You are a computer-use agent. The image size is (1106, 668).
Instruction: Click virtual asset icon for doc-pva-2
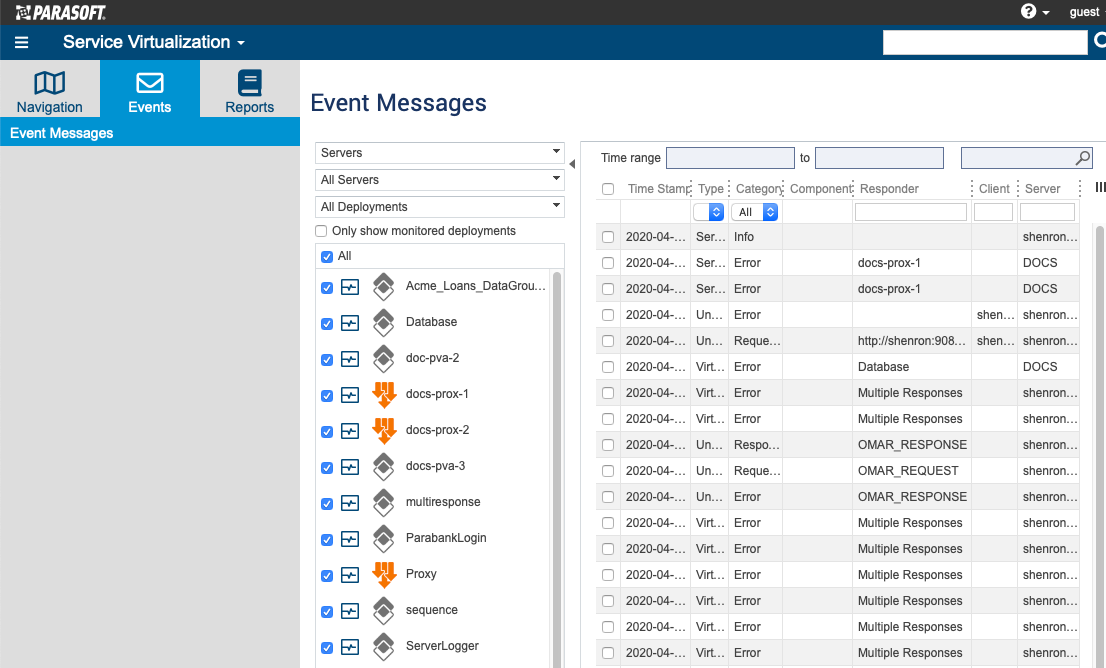pyautogui.click(x=384, y=358)
